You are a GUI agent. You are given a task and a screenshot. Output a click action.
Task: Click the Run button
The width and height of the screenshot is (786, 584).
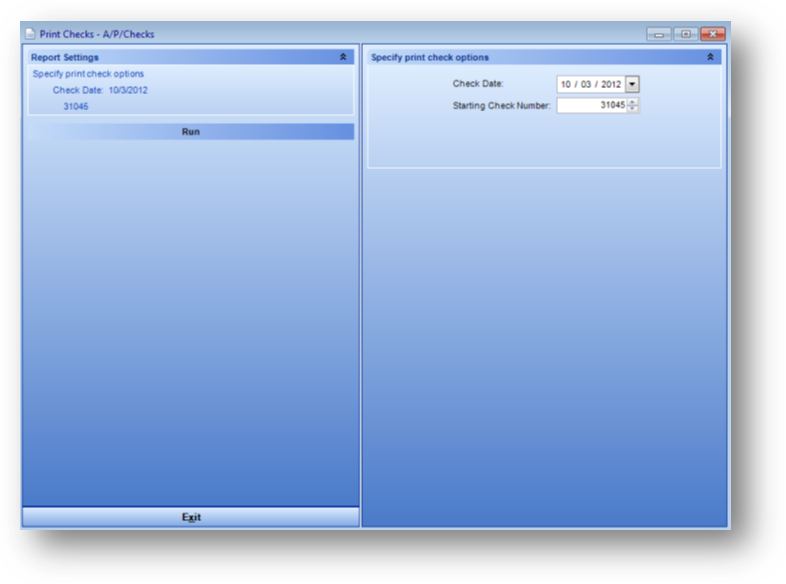[x=190, y=132]
